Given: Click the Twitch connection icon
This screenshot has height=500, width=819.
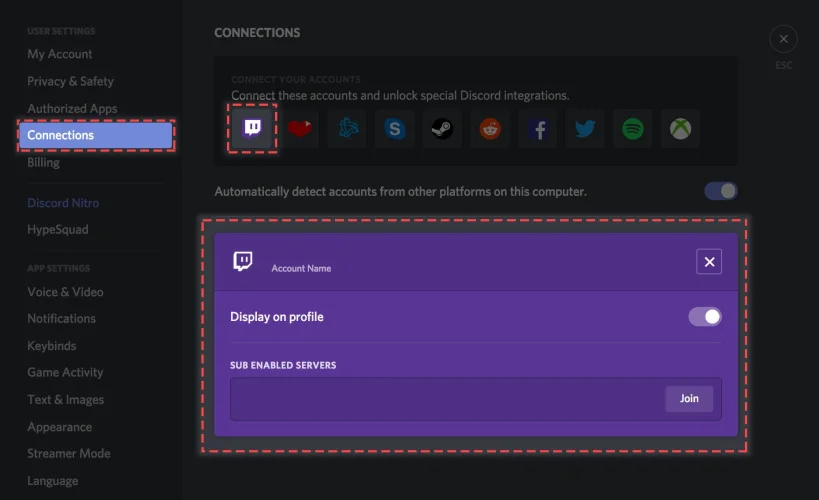Looking at the screenshot, I should tap(253, 128).
